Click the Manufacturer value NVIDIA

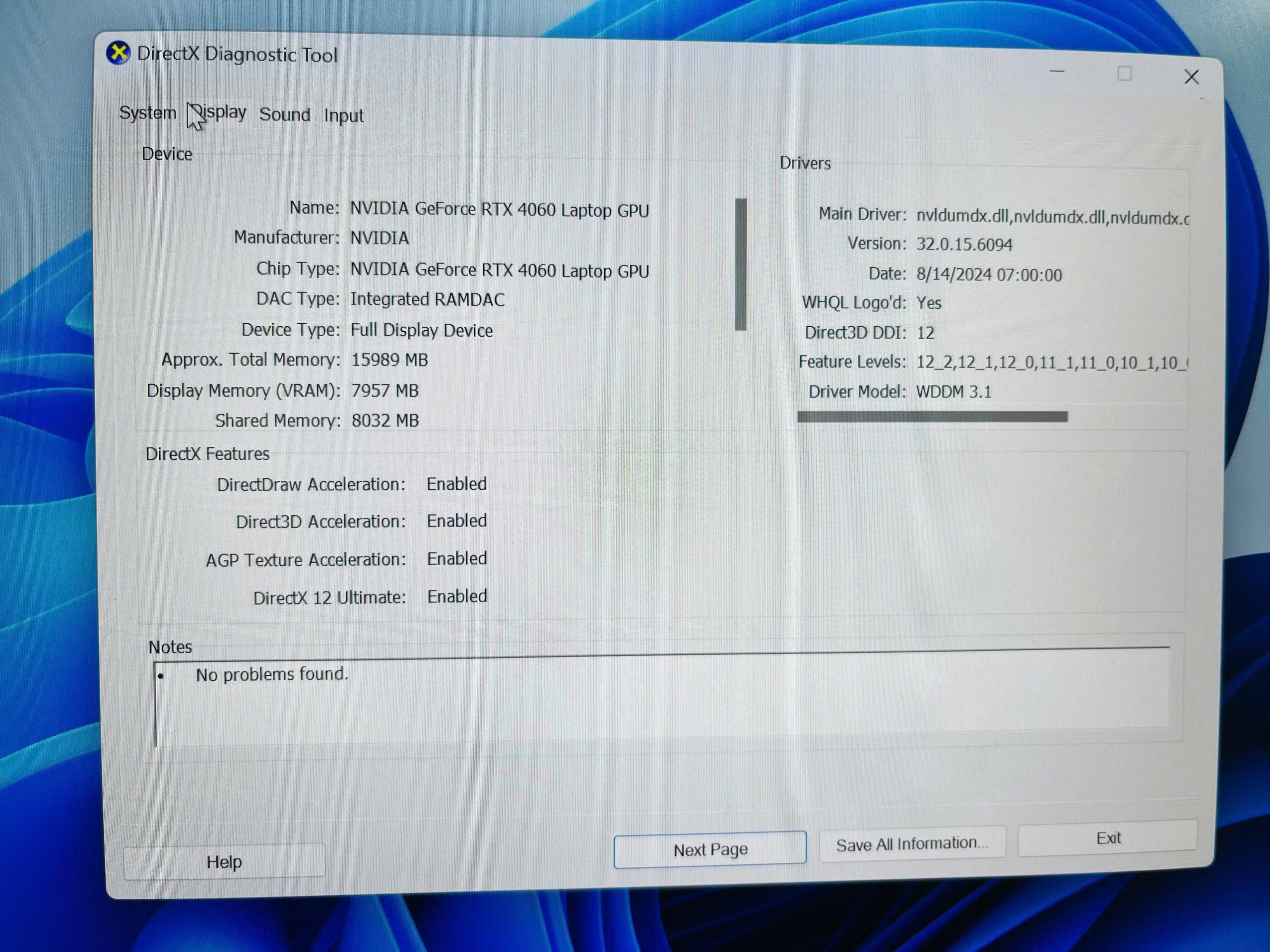tap(380, 238)
